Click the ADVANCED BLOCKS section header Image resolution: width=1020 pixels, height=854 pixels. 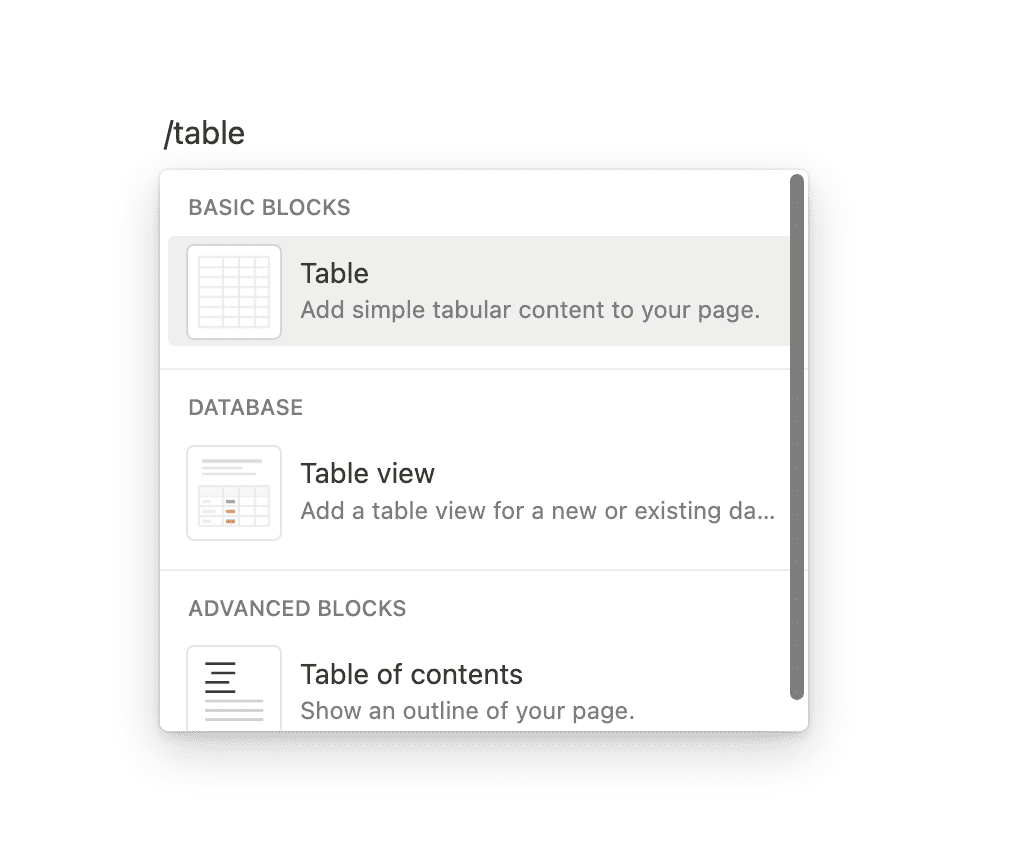pyautogui.click(x=297, y=608)
